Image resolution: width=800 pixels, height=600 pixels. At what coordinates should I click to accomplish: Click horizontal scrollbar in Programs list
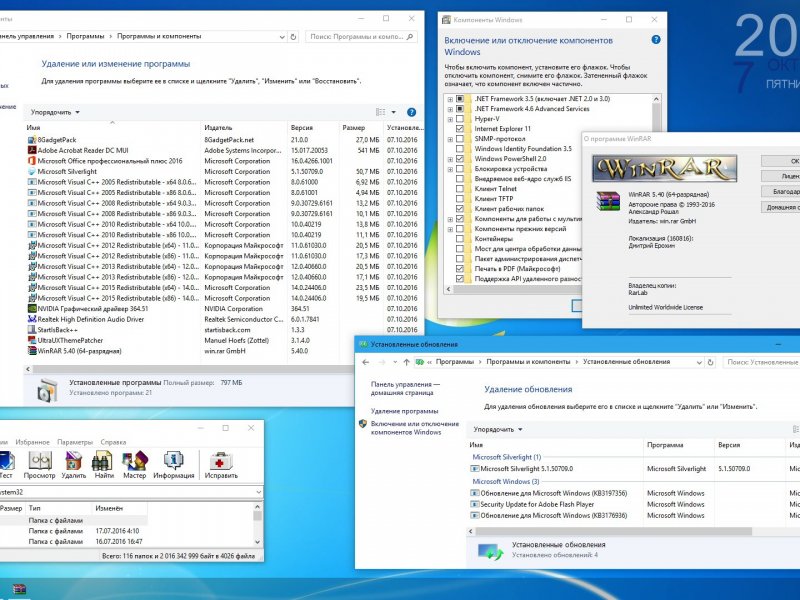[x=191, y=369]
